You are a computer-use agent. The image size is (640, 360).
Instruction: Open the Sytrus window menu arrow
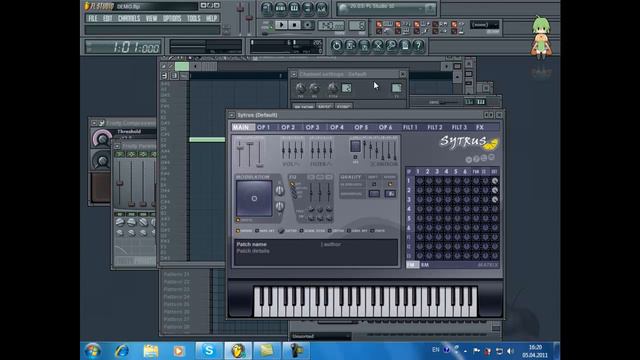tap(231, 115)
